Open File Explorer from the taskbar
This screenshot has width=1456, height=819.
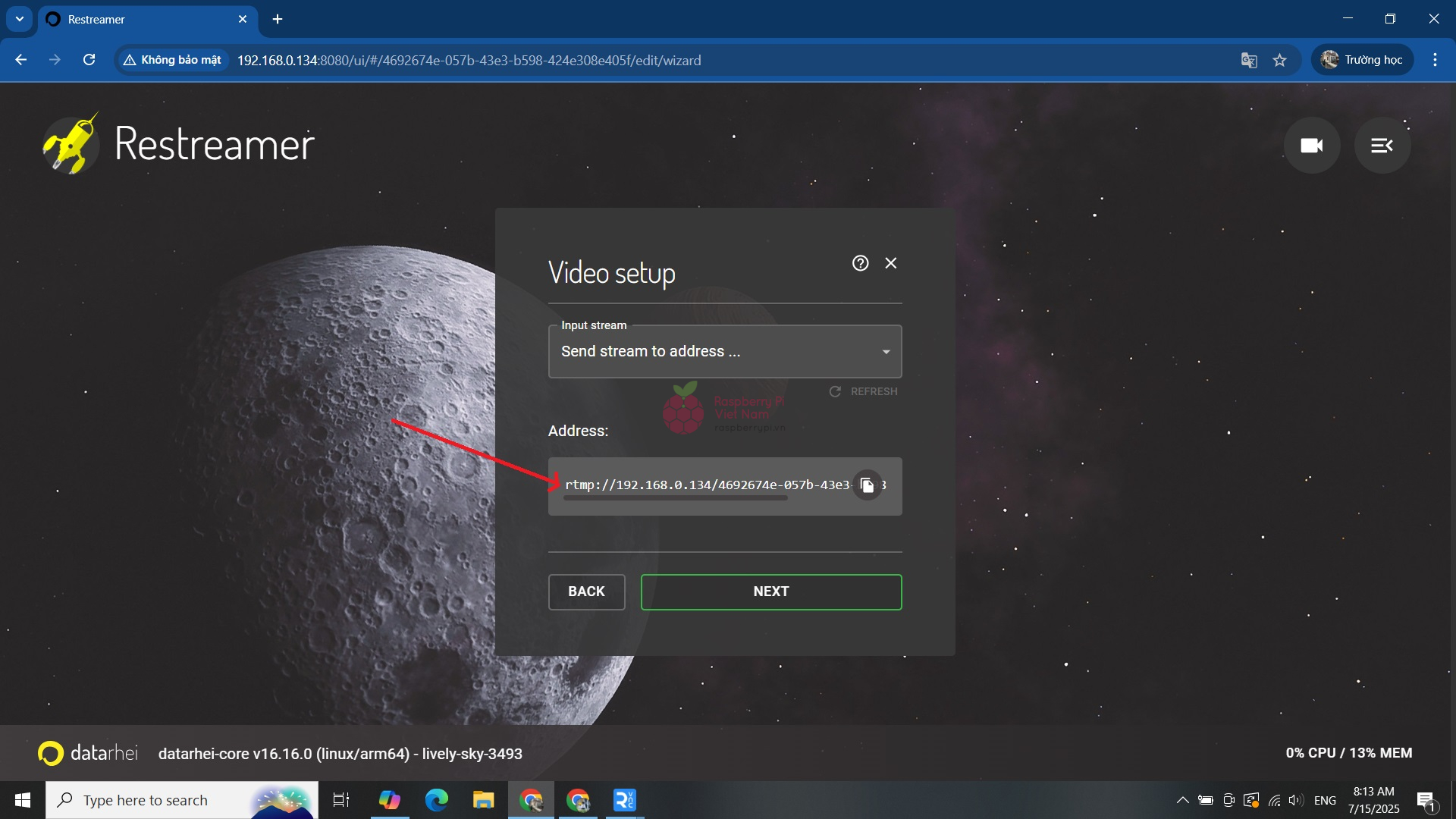tap(483, 800)
